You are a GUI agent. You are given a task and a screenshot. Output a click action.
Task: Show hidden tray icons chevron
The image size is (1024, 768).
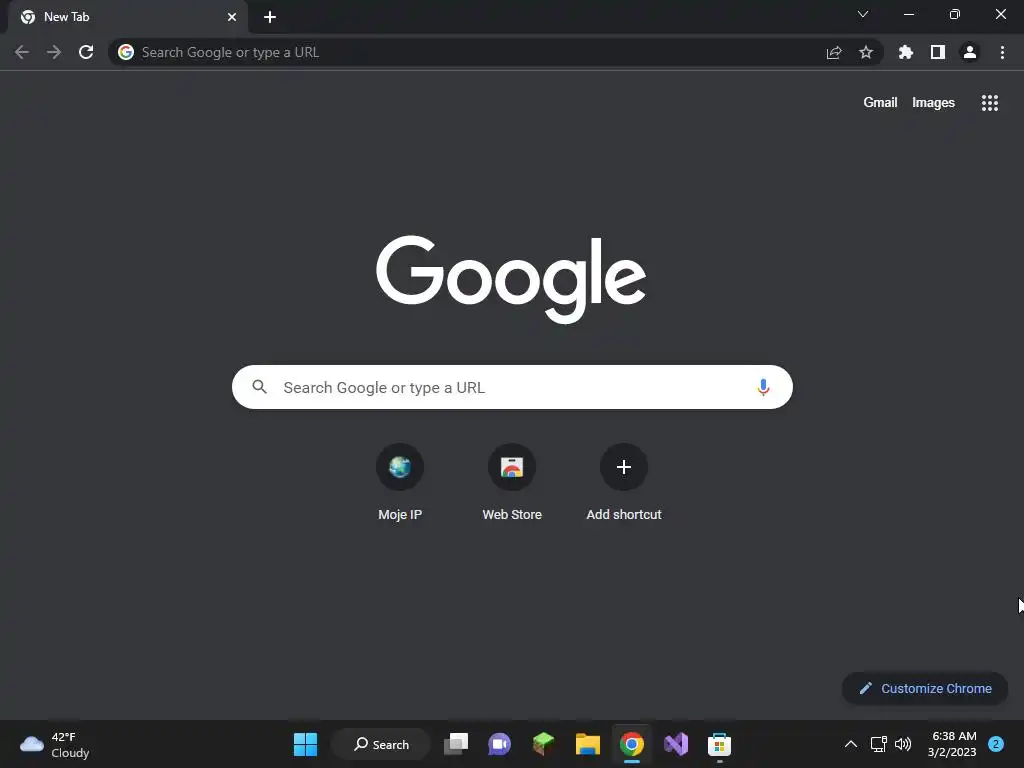pos(850,744)
